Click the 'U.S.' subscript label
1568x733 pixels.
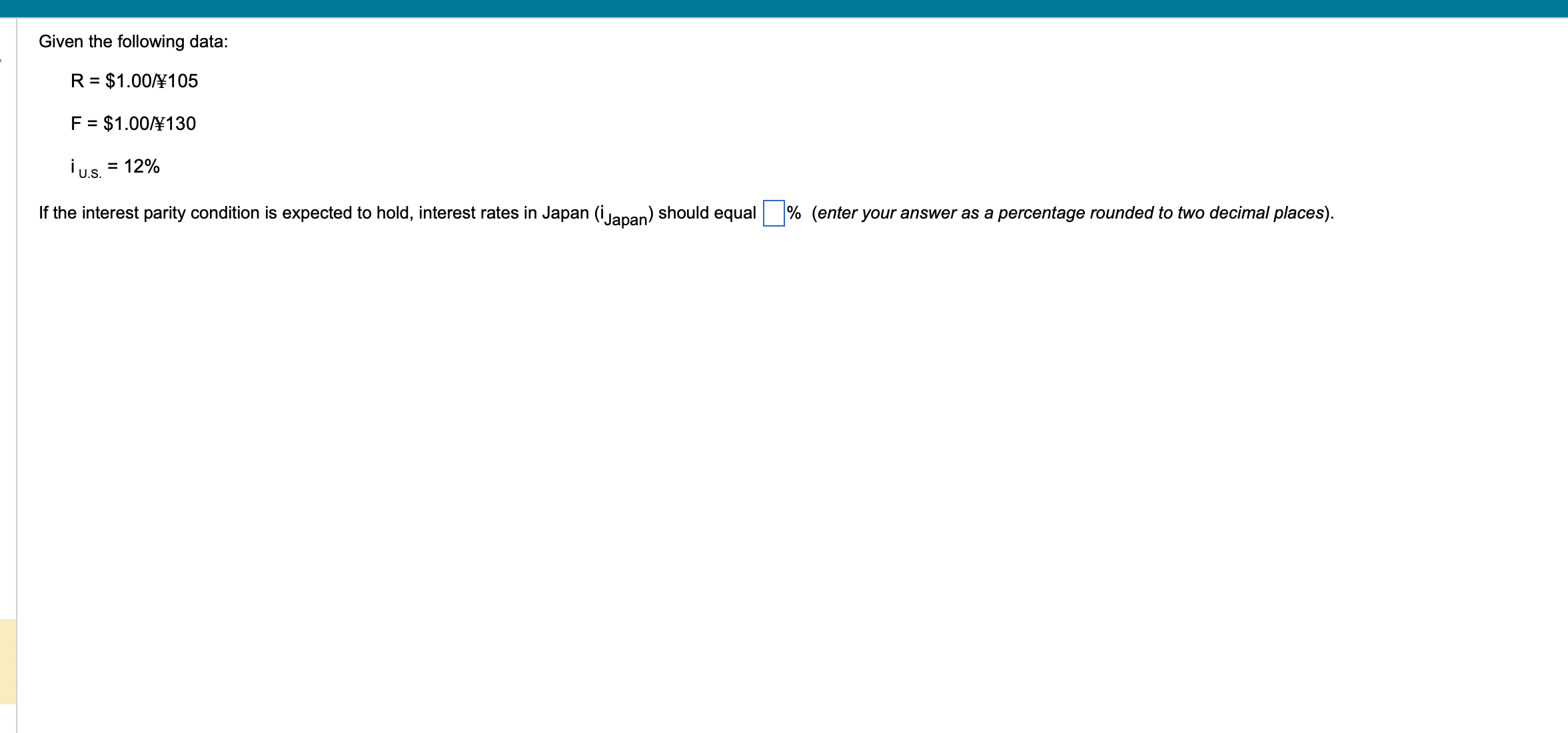pos(90,173)
